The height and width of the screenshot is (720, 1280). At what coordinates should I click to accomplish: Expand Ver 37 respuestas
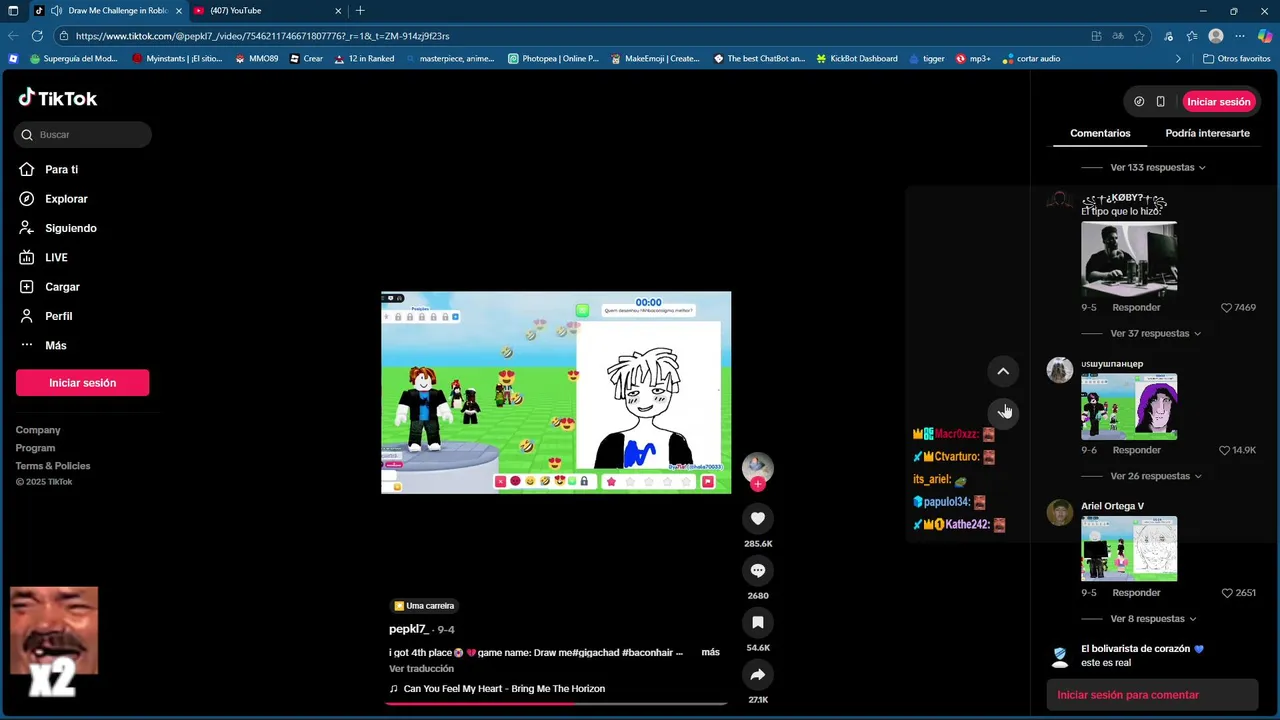[x=1156, y=333]
